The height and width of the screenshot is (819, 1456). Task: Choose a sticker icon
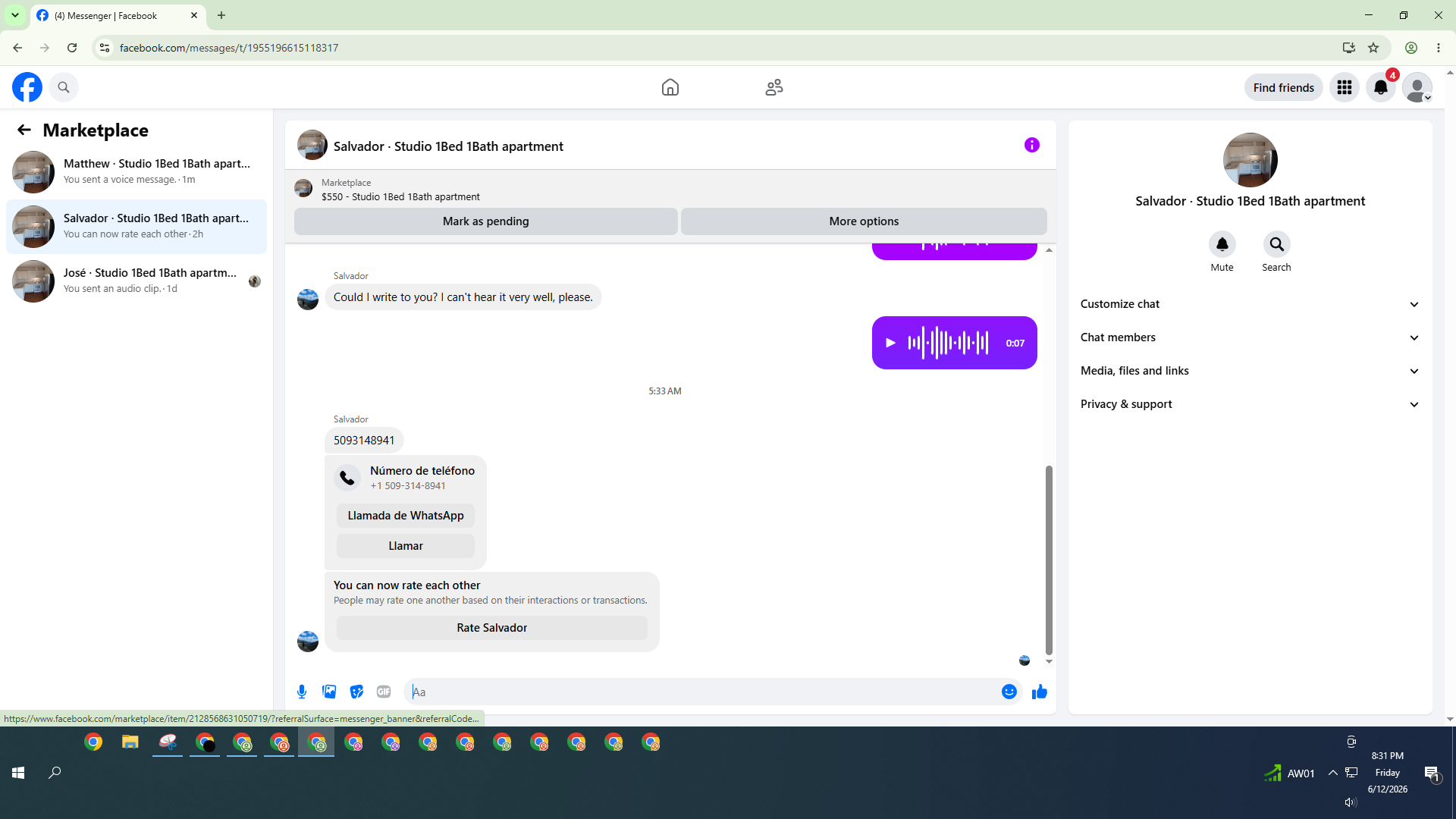356,692
